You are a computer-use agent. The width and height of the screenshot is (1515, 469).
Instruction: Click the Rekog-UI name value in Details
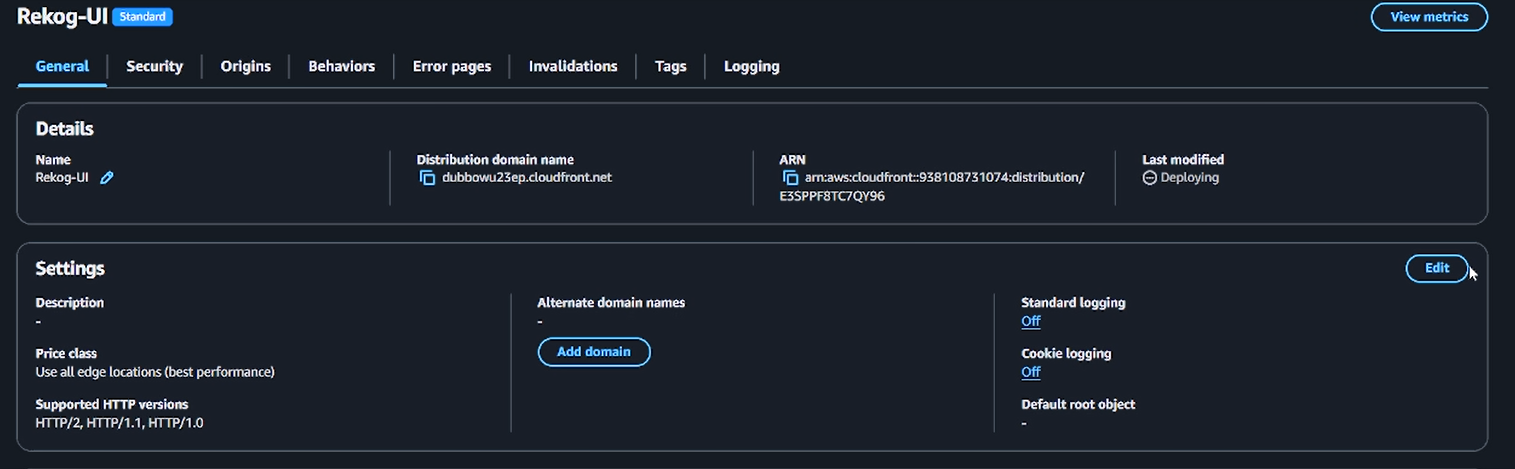[62, 178]
